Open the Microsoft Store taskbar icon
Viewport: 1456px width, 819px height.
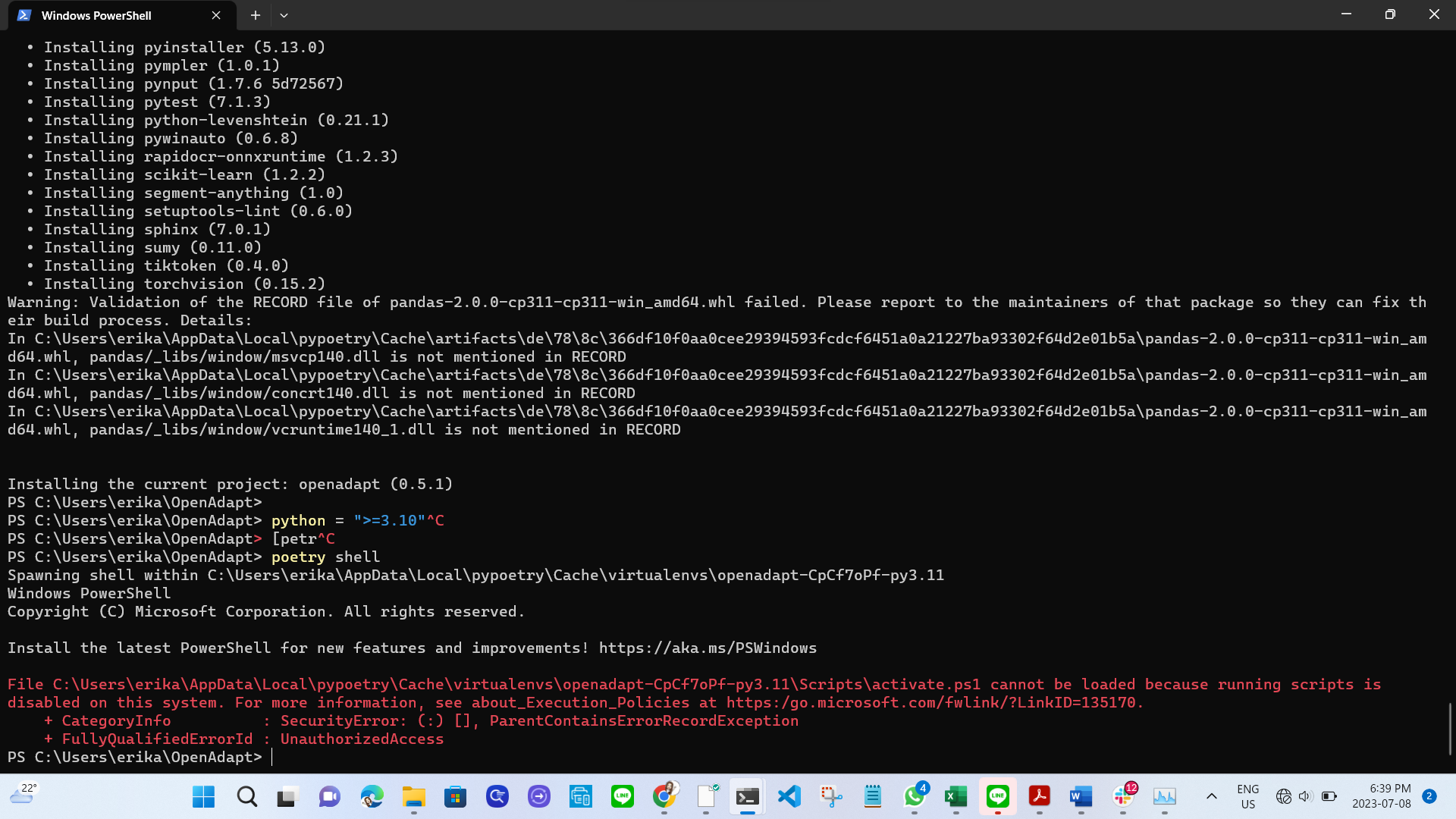(x=455, y=796)
